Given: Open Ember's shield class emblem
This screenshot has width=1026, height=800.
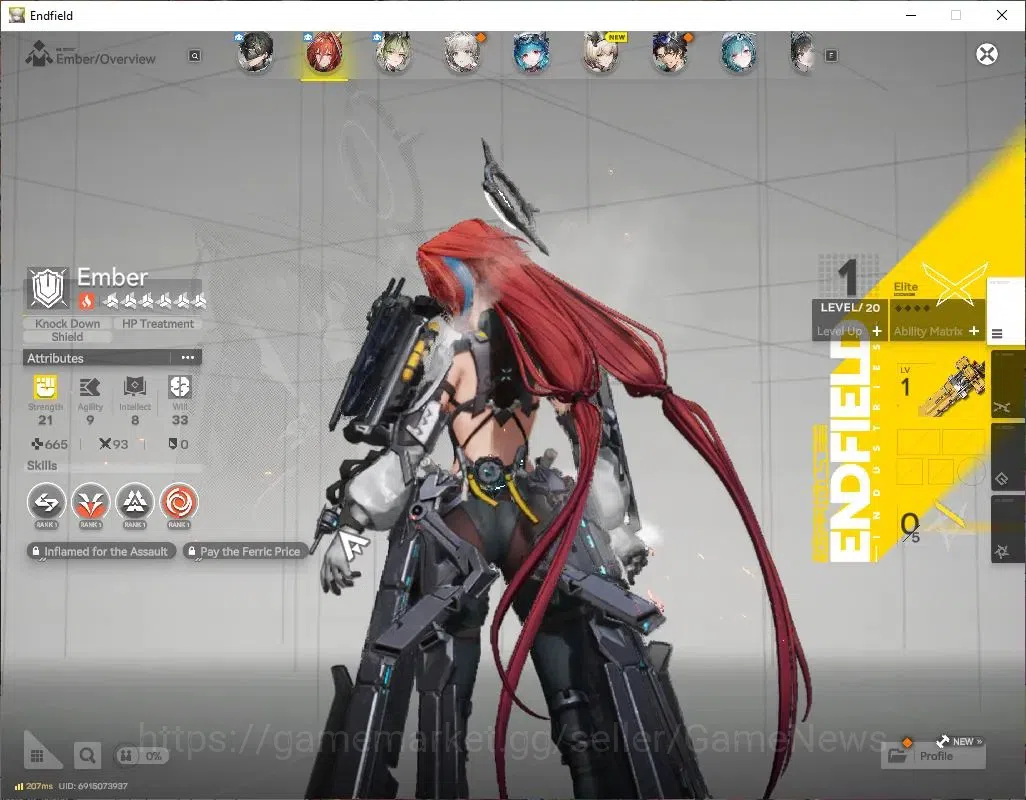Looking at the screenshot, I should point(48,287).
